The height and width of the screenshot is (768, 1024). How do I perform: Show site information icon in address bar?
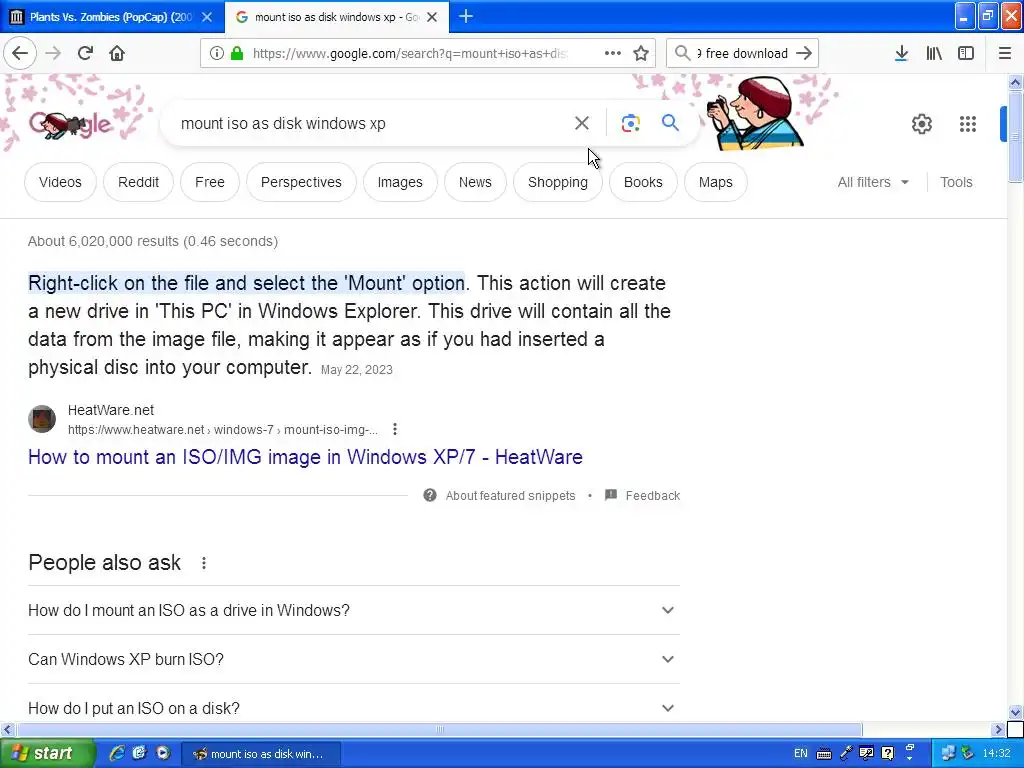217,53
